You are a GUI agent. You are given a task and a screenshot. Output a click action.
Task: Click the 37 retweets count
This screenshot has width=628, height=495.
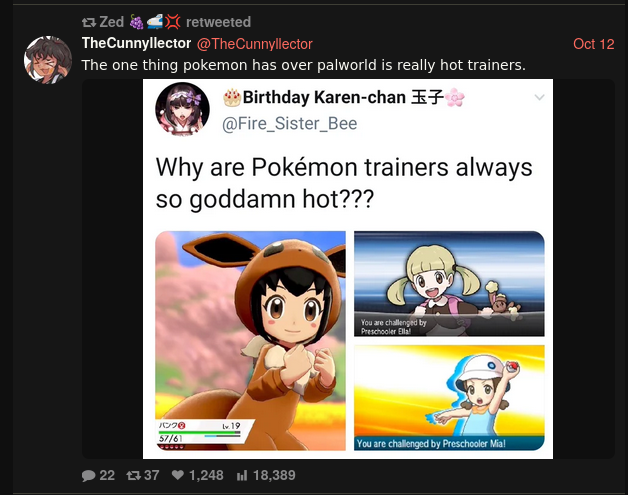click(x=152, y=475)
